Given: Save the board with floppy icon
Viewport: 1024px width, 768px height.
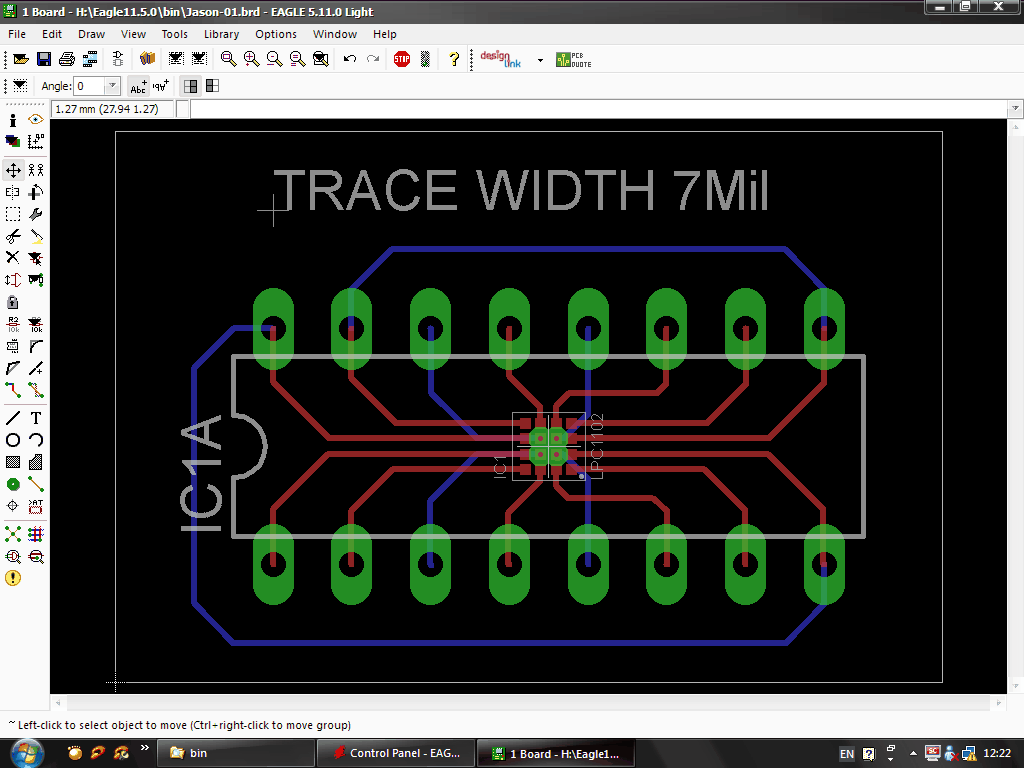Looking at the screenshot, I should [x=44, y=59].
